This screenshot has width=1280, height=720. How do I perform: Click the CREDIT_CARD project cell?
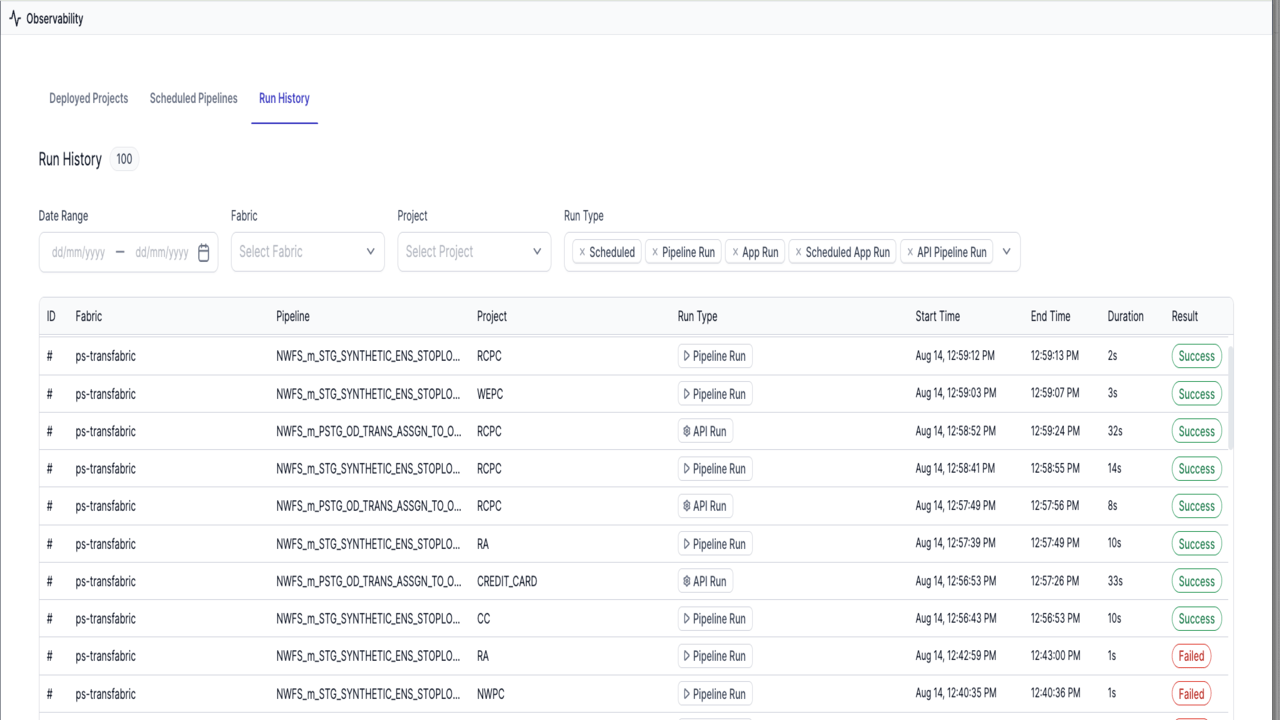(507, 581)
